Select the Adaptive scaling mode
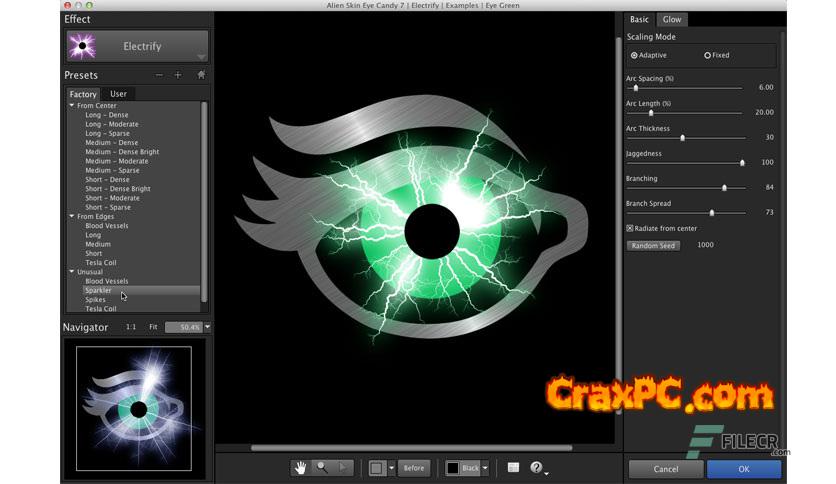Viewport: 836px width, 484px height. click(634, 56)
